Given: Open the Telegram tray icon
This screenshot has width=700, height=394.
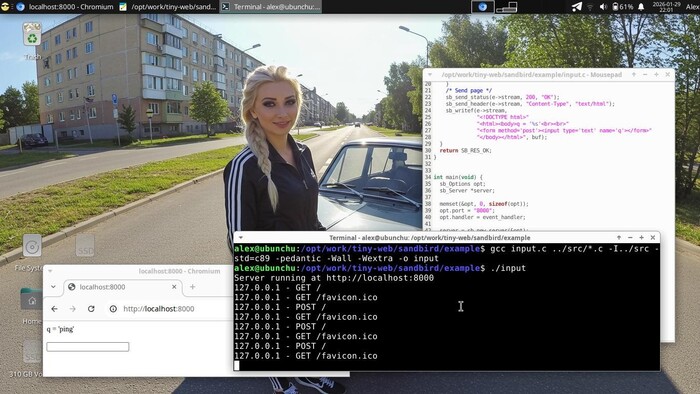Looking at the screenshot, I should [x=577, y=7].
